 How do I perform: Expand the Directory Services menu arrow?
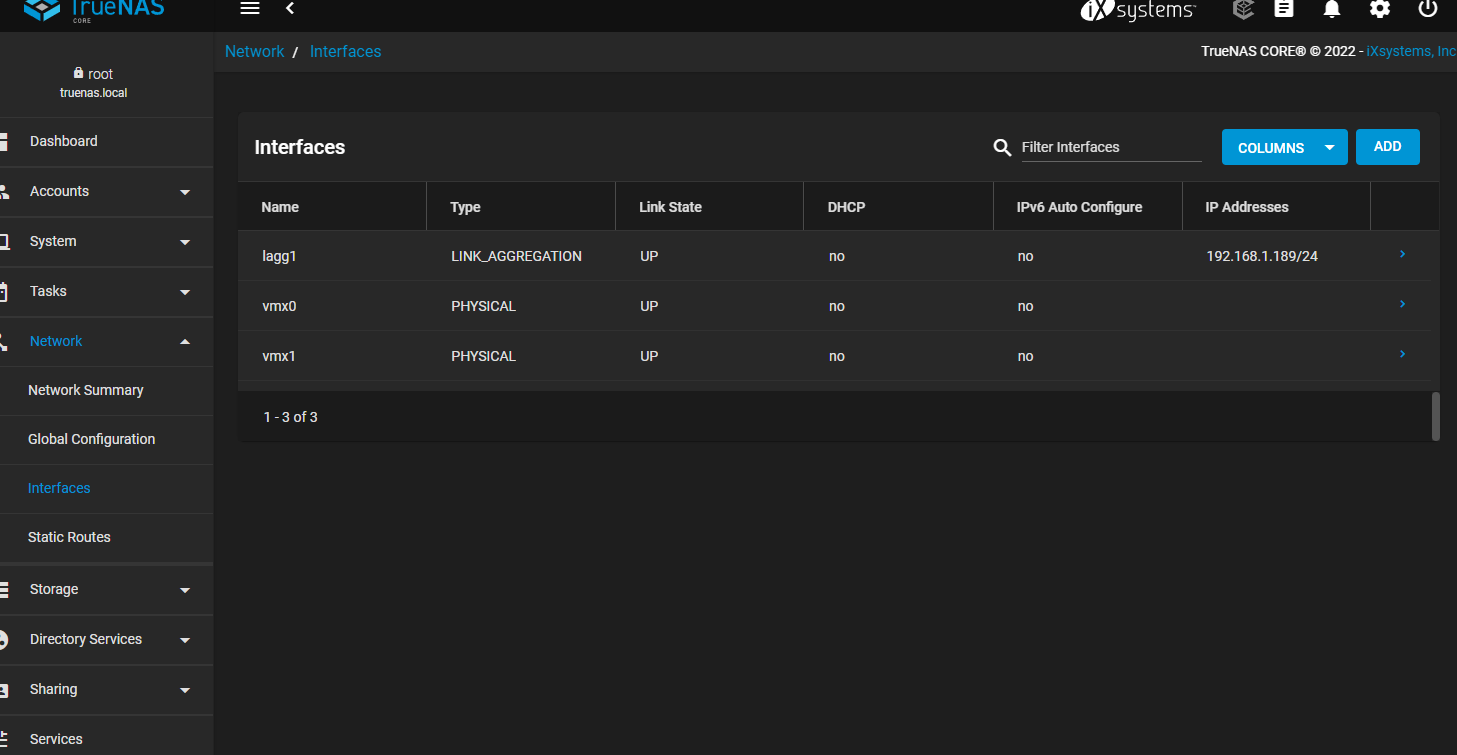click(x=185, y=640)
